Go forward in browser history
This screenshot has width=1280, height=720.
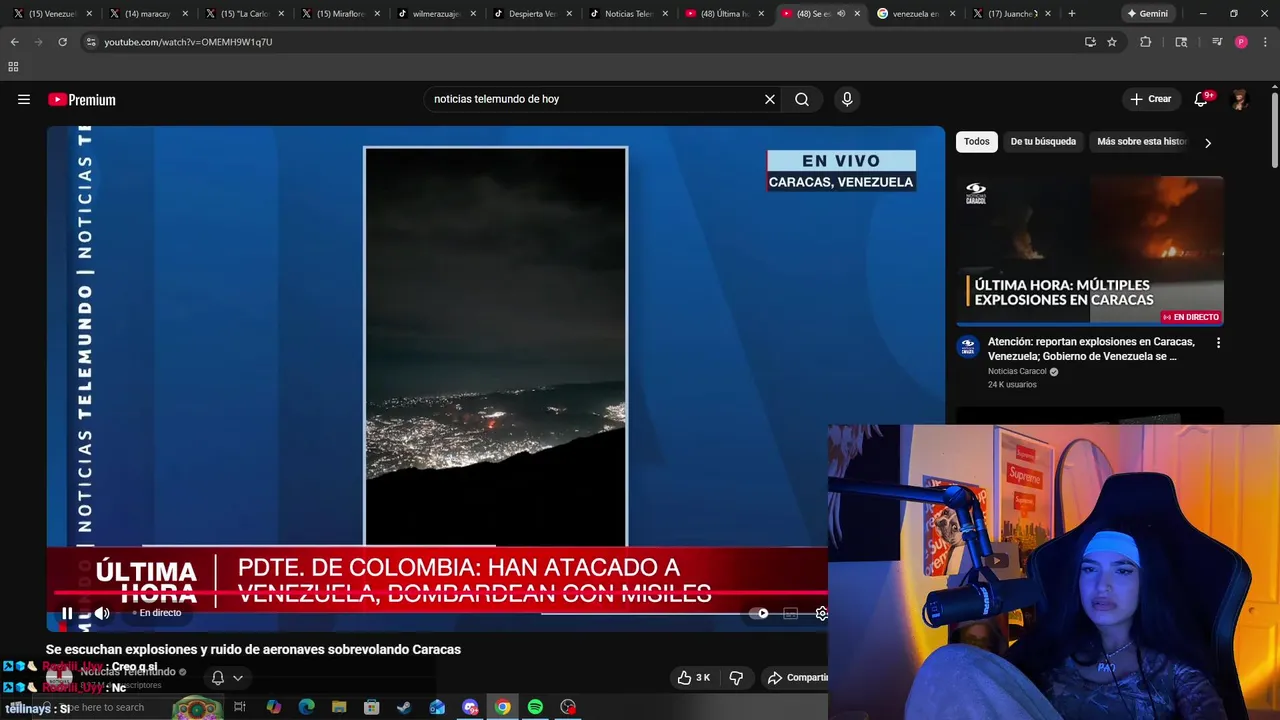pyautogui.click(x=38, y=42)
